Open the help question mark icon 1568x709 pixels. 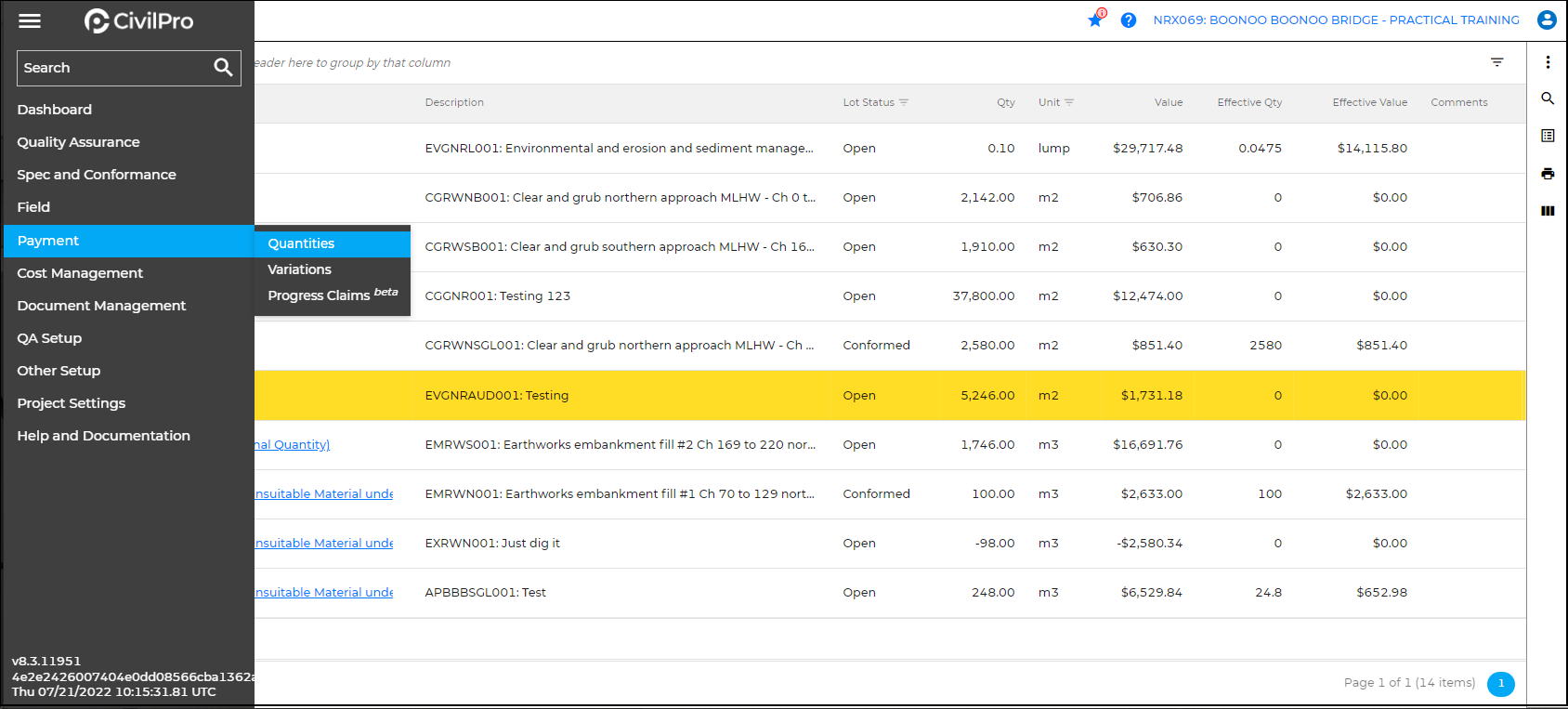click(1129, 20)
